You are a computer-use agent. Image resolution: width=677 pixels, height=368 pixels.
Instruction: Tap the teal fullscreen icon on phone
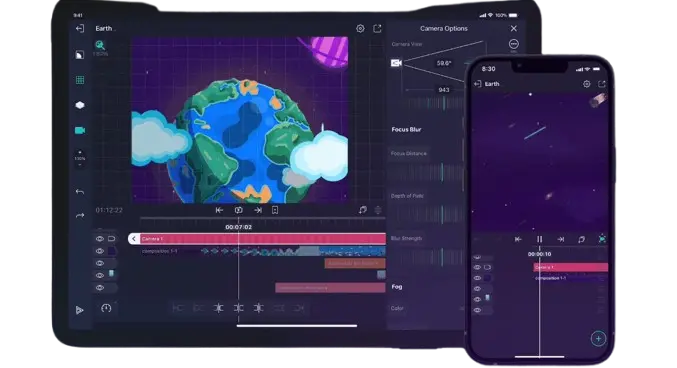point(602,239)
